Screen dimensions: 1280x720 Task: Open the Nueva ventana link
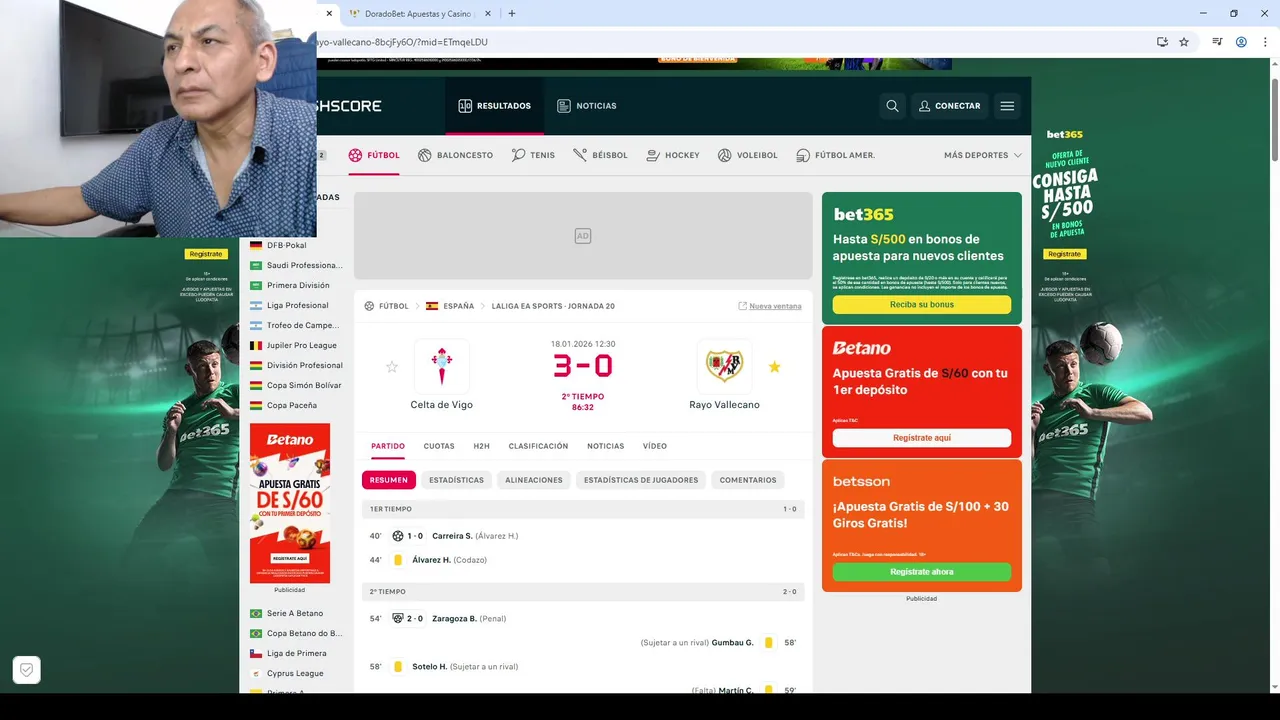click(x=770, y=306)
